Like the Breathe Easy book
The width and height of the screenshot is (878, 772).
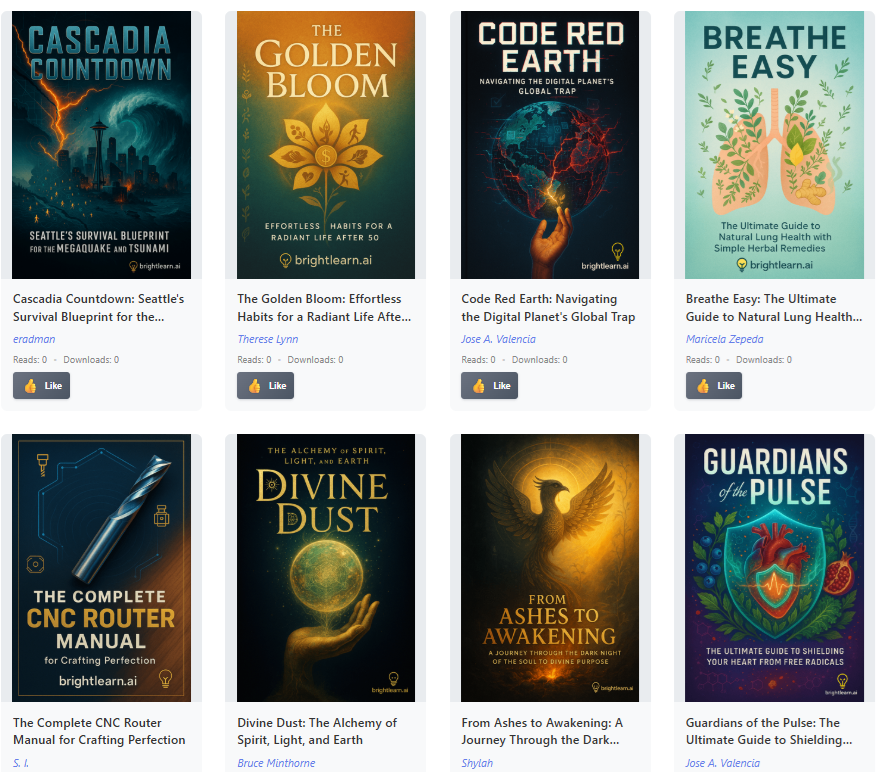(x=714, y=385)
